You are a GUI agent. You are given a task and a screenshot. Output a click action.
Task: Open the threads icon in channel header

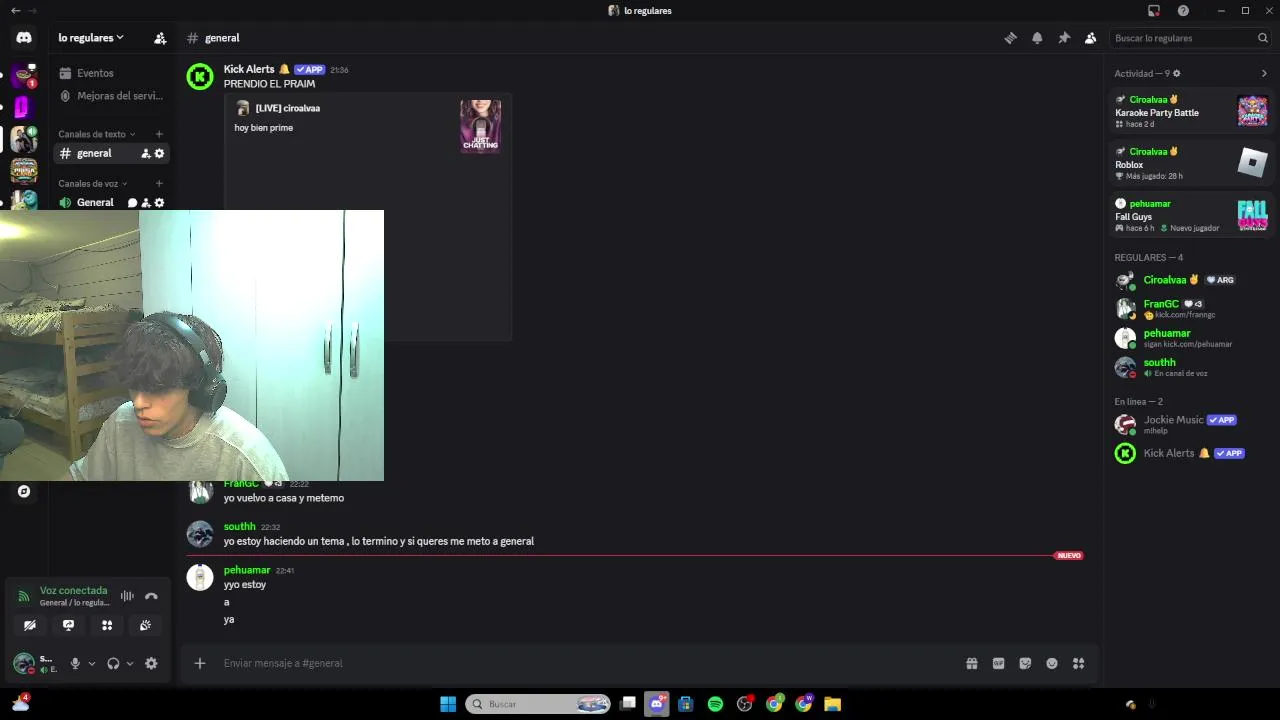click(1011, 38)
